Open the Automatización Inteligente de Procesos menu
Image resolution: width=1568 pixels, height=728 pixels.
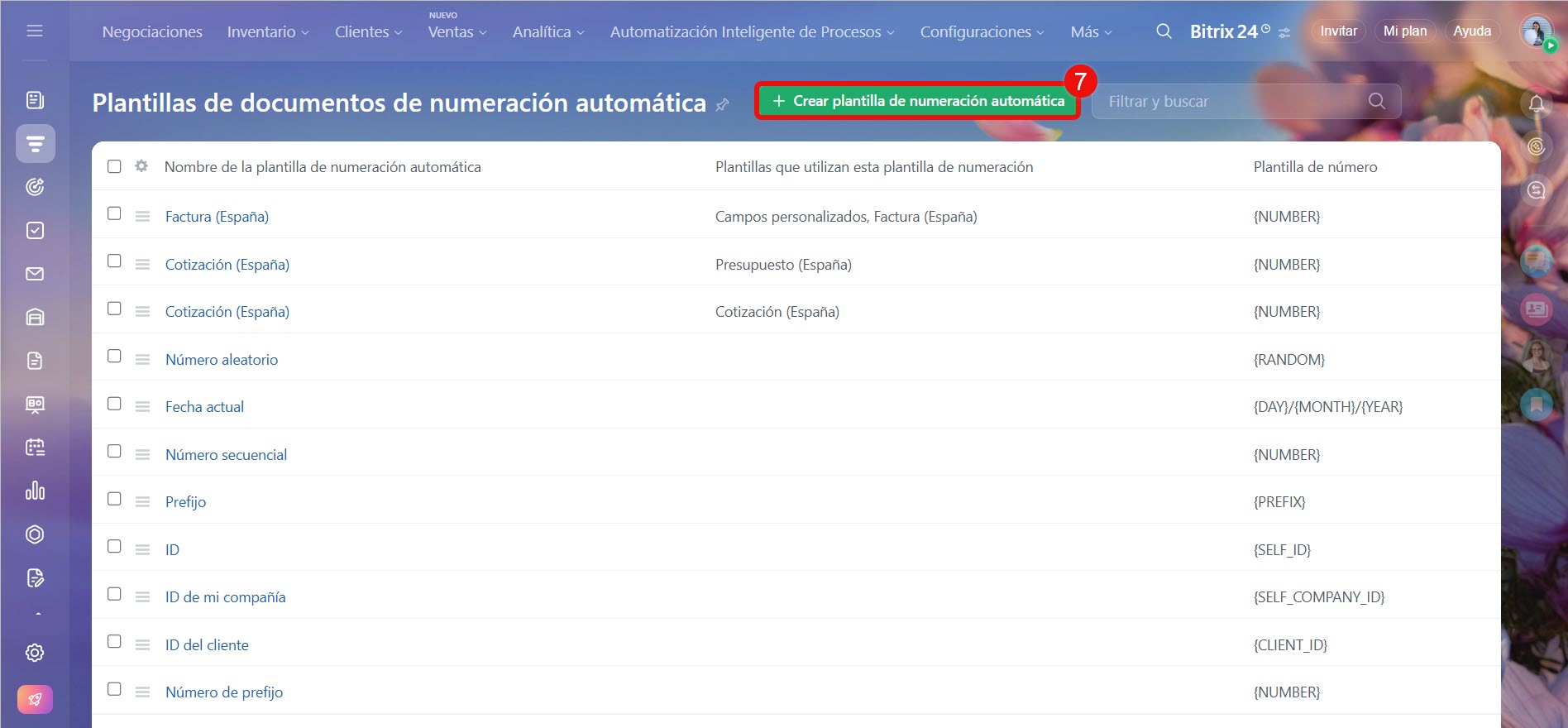(x=751, y=31)
